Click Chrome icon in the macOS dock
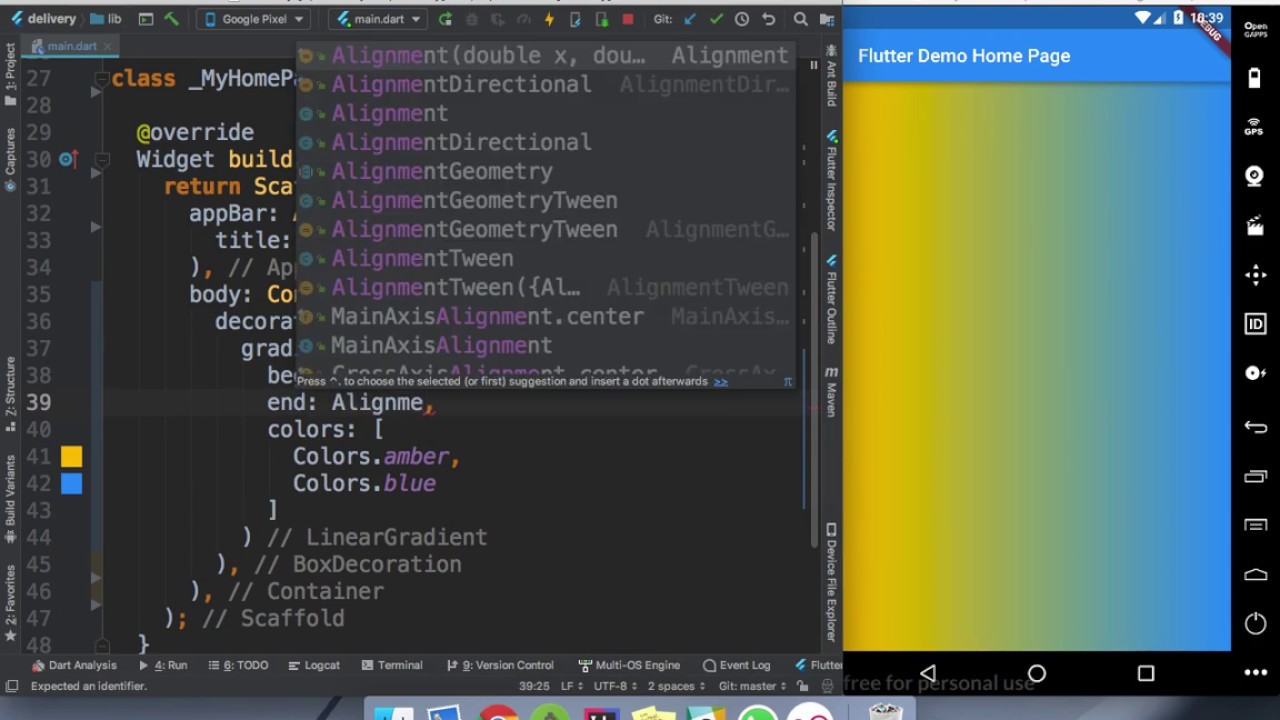The image size is (1280, 720). point(497,714)
